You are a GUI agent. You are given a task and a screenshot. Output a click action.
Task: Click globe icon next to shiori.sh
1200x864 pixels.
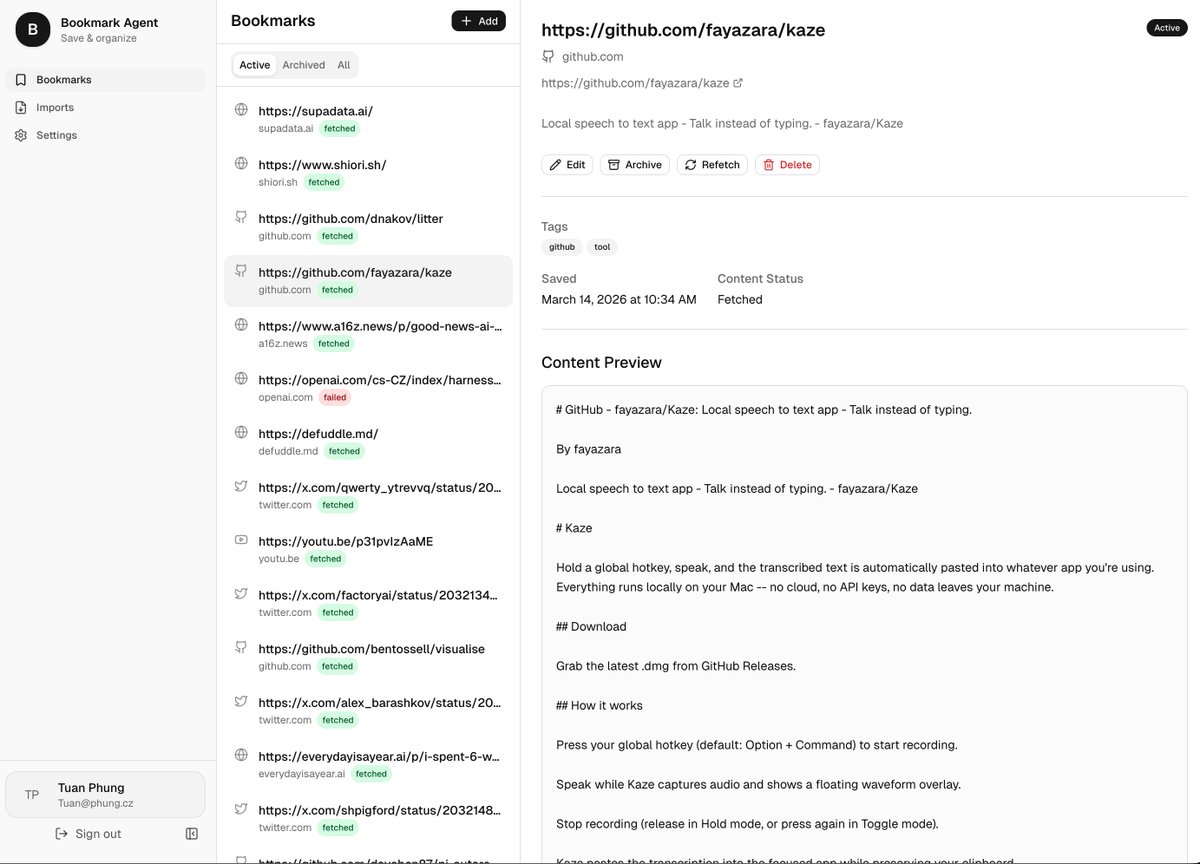tap(241, 163)
